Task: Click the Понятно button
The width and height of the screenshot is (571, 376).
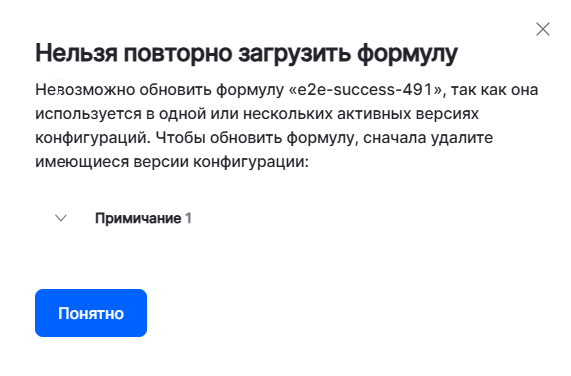Action: point(91,313)
